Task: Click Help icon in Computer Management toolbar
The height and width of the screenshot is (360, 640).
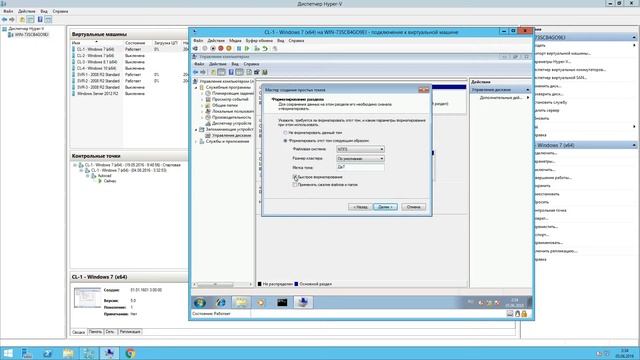Action: (231, 72)
